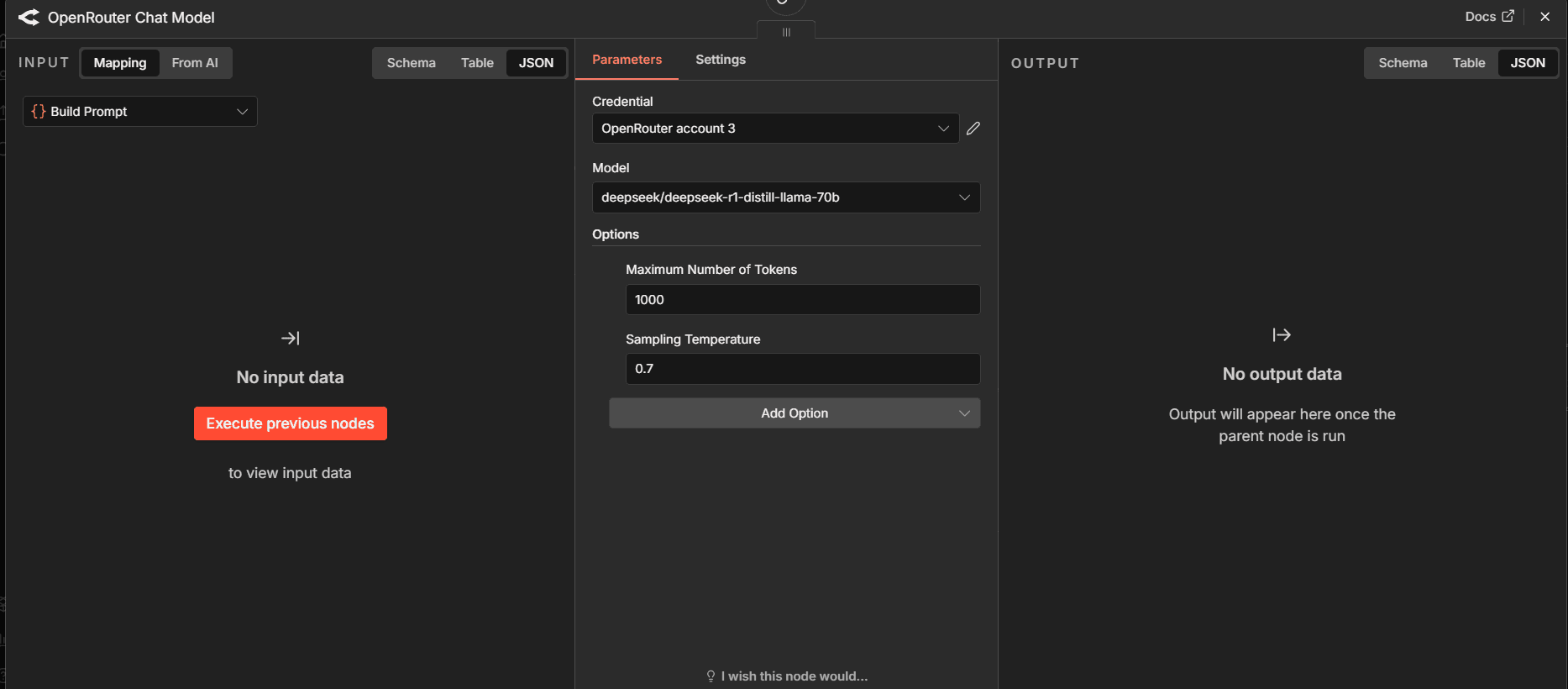The height and width of the screenshot is (689, 1568).
Task: Click 'I wish this node would...' feedback link
Action: click(787, 676)
